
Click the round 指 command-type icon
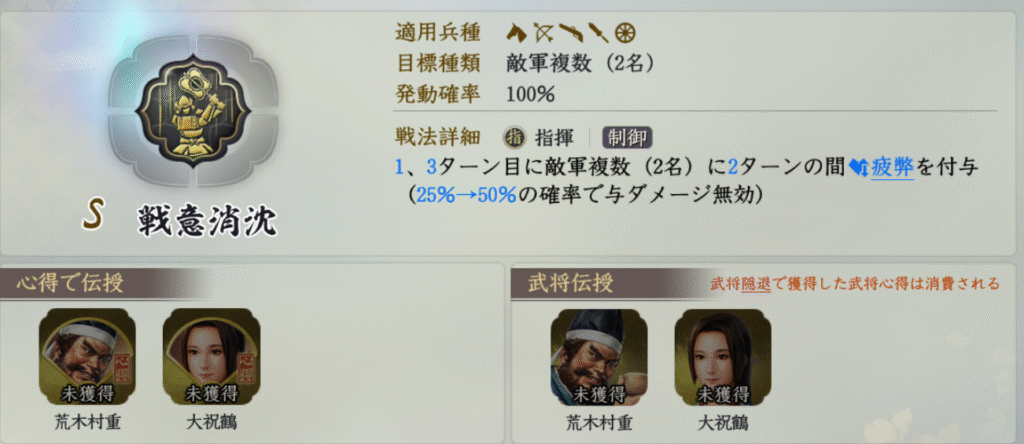coord(515,138)
